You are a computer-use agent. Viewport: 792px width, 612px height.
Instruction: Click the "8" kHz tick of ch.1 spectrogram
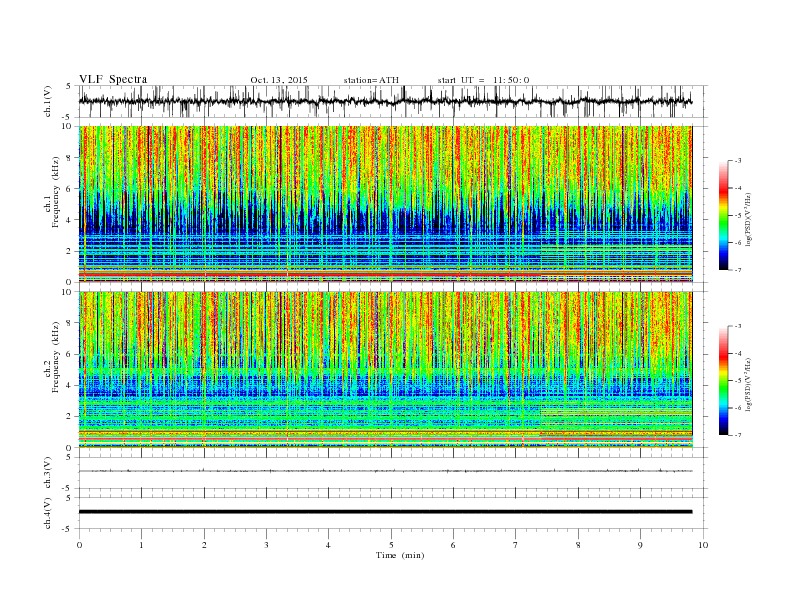click(x=70, y=158)
